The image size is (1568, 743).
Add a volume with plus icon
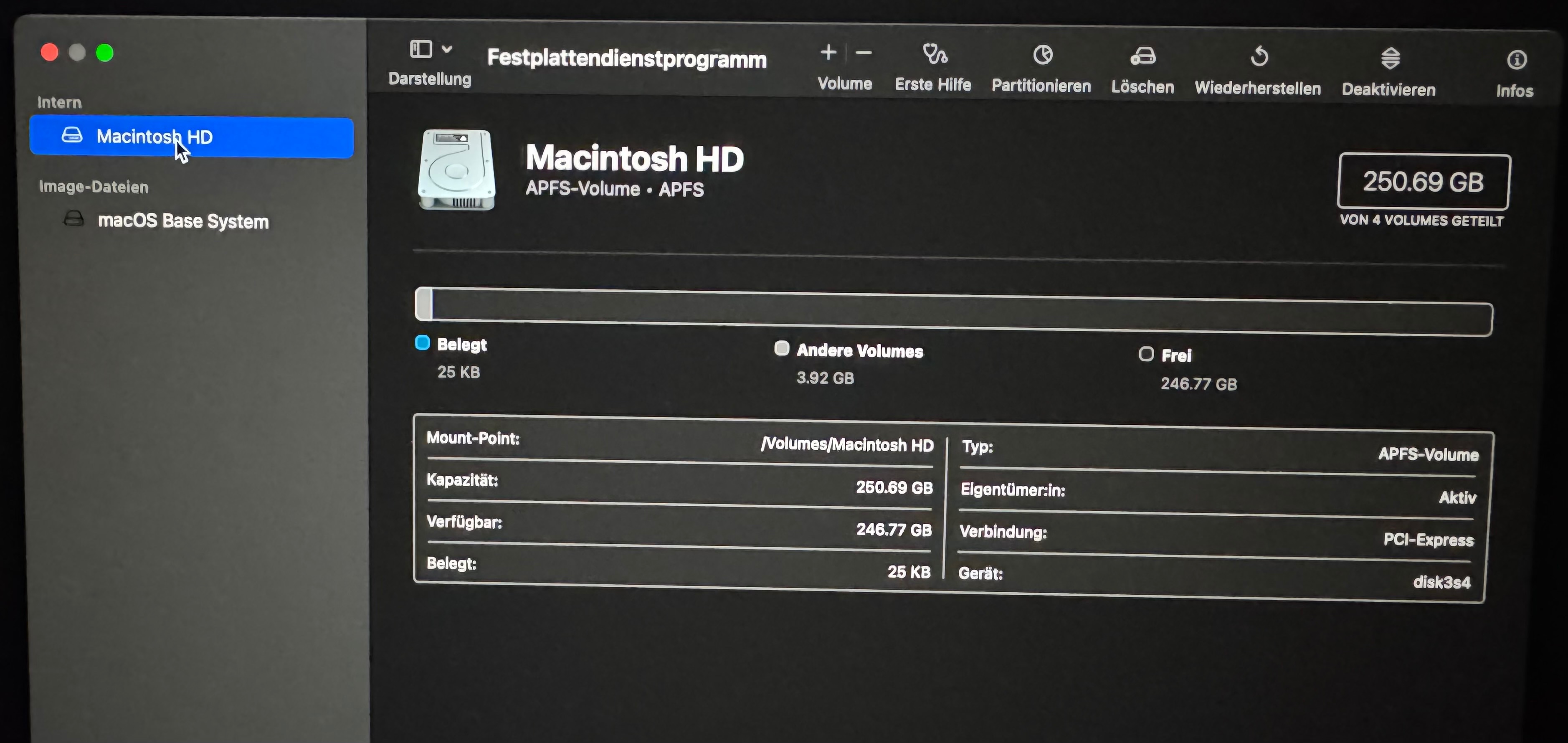(x=828, y=52)
